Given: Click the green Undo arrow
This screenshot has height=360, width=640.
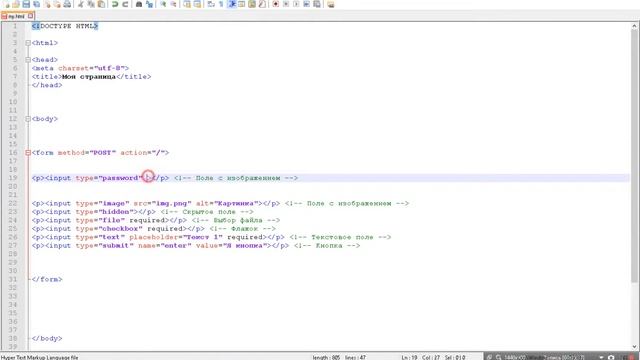Looking at the screenshot, I should coord(115,4).
